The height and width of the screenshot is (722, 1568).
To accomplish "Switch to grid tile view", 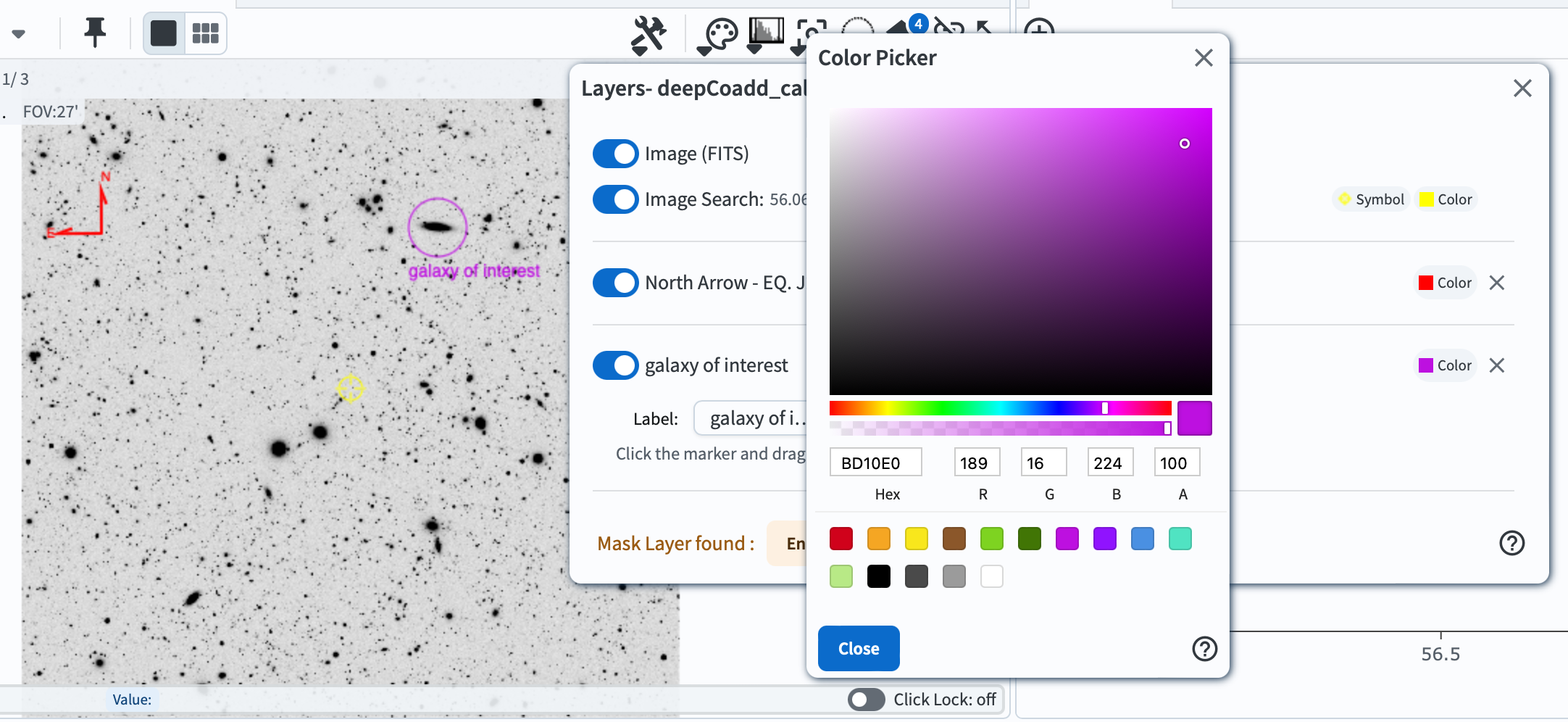I will coord(206,33).
